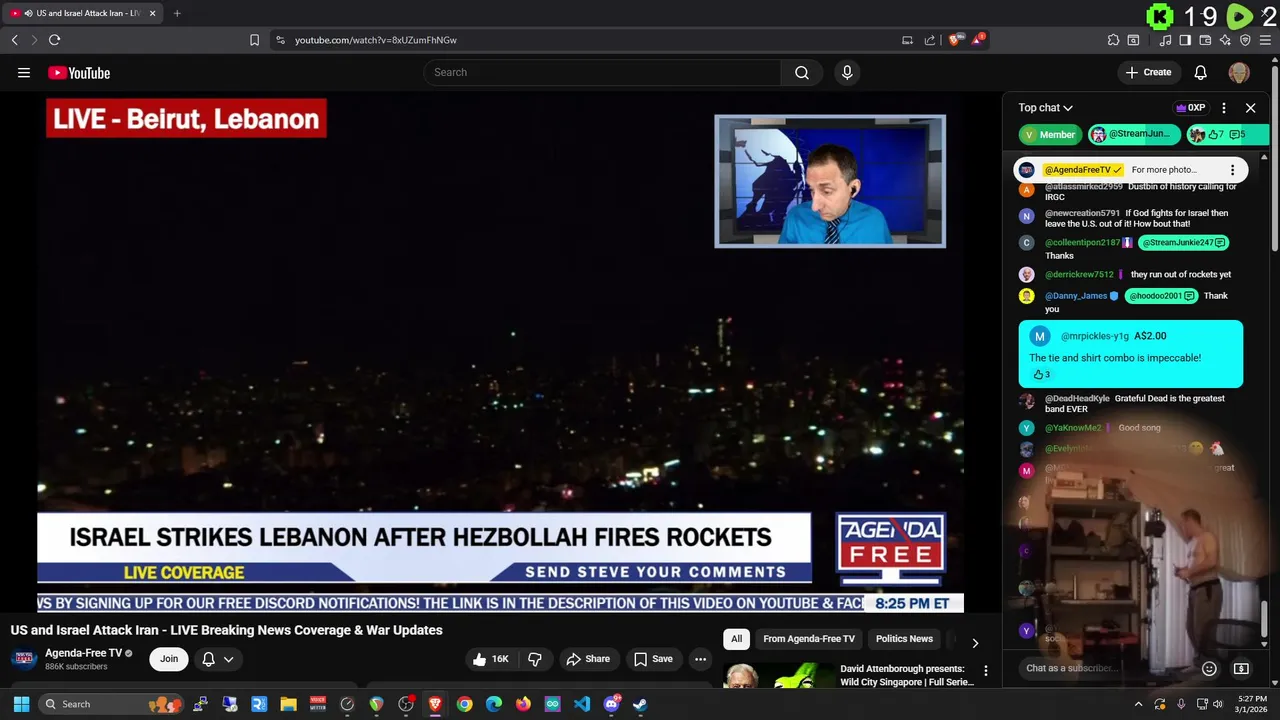
Task: Click the browser address bar URL
Action: tap(376, 40)
